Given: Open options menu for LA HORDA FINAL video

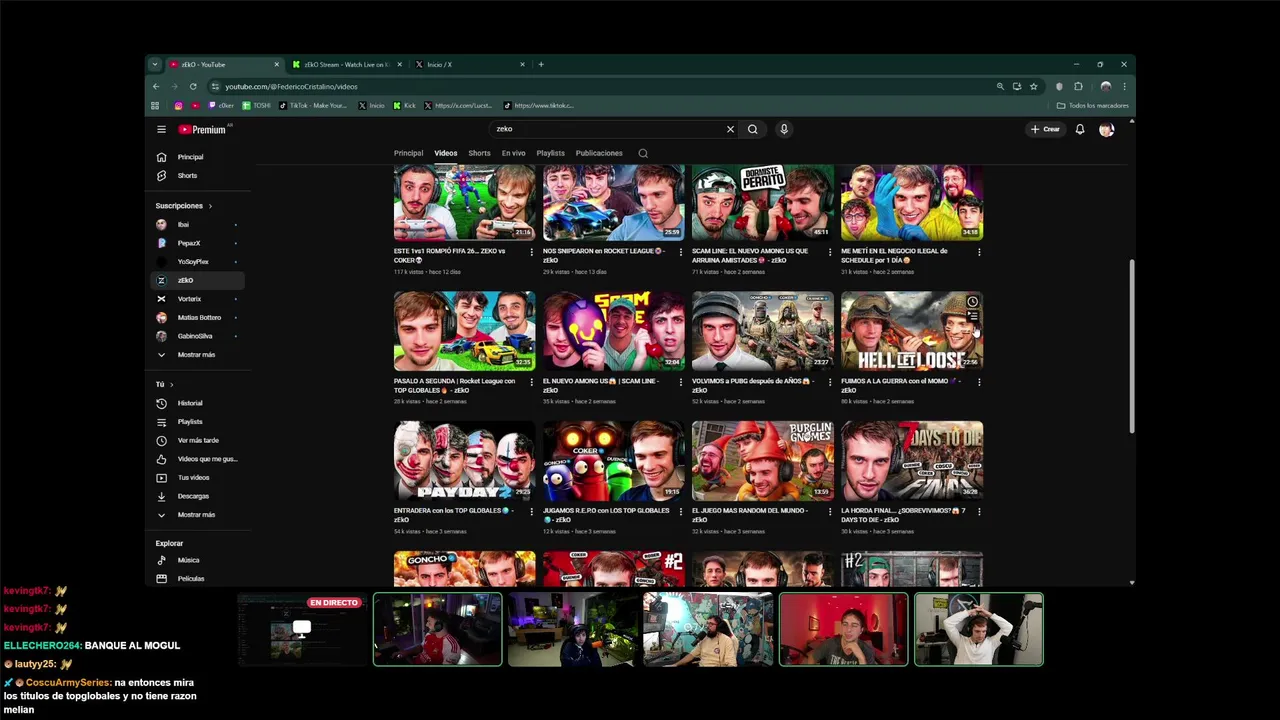Looking at the screenshot, I should click(979, 512).
